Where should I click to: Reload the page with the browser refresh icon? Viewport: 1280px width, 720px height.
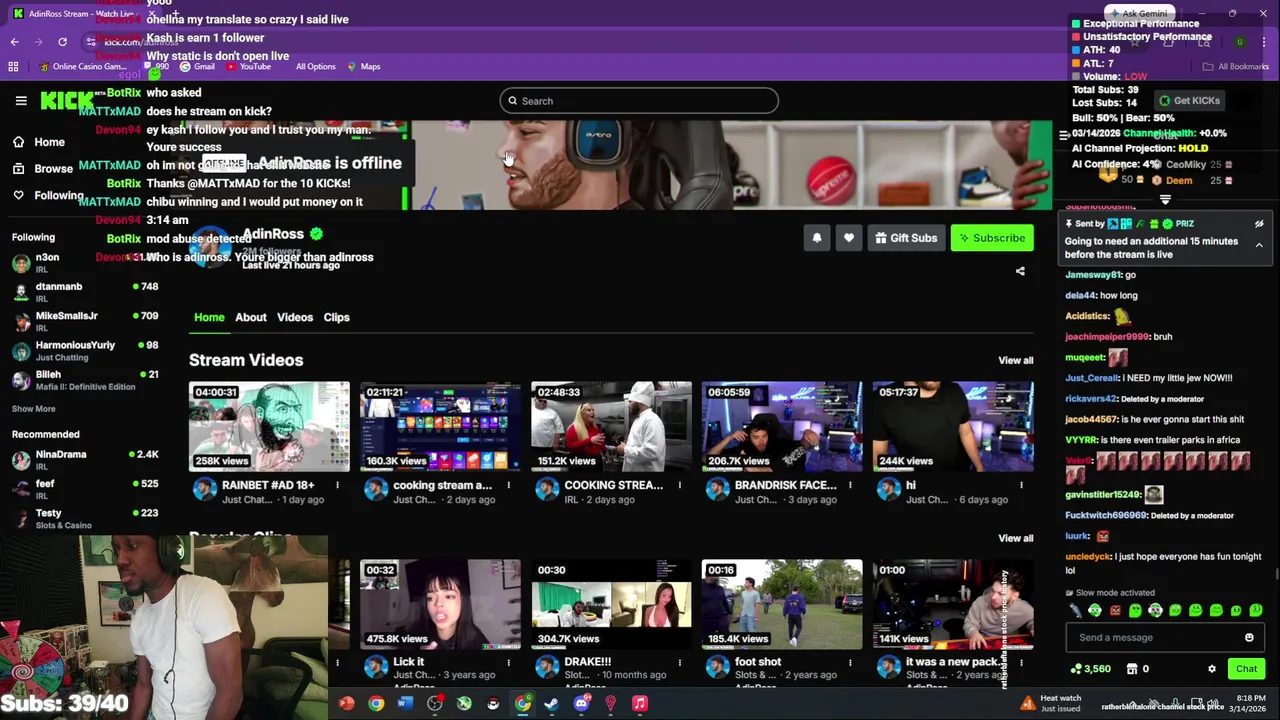(x=62, y=42)
